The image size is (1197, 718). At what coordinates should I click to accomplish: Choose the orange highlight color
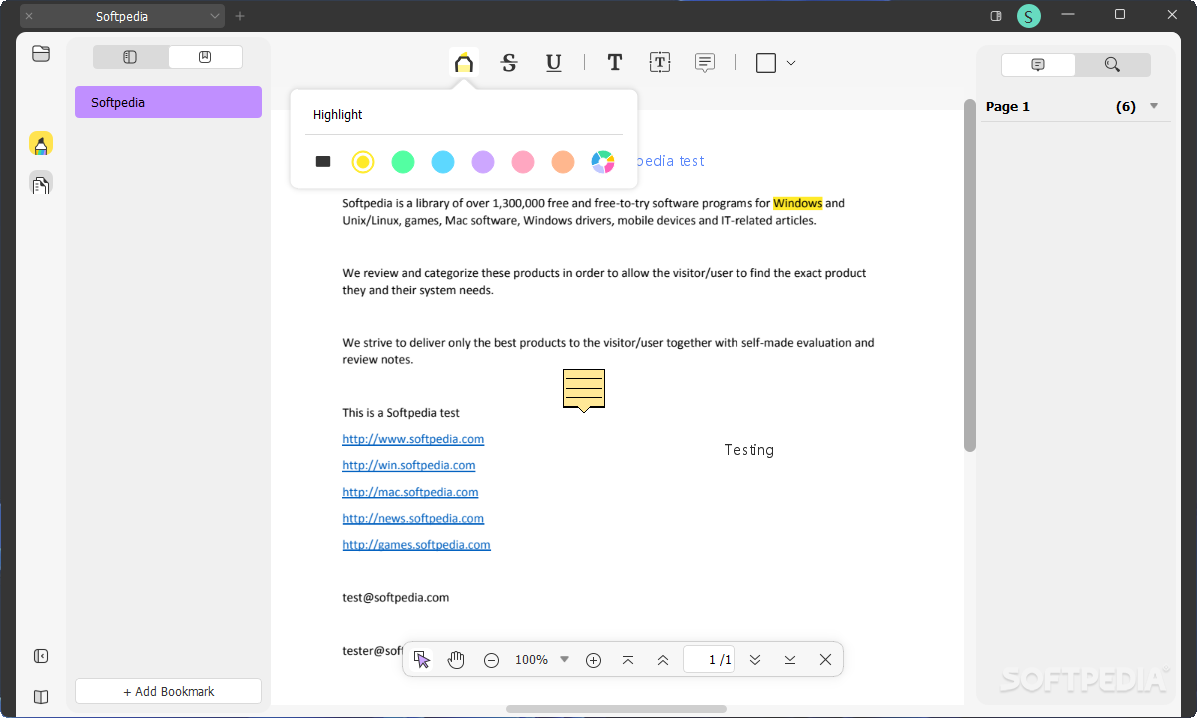click(563, 162)
